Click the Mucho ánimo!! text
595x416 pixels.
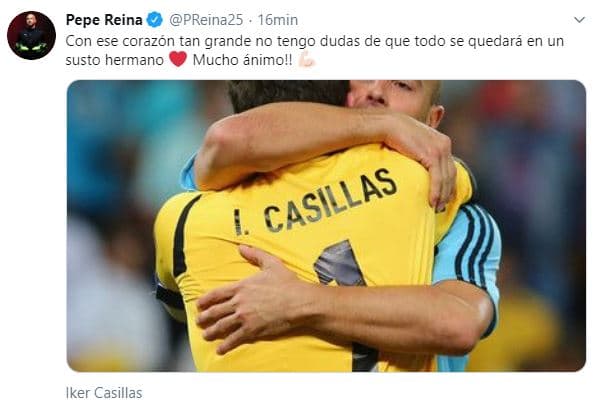[242, 60]
